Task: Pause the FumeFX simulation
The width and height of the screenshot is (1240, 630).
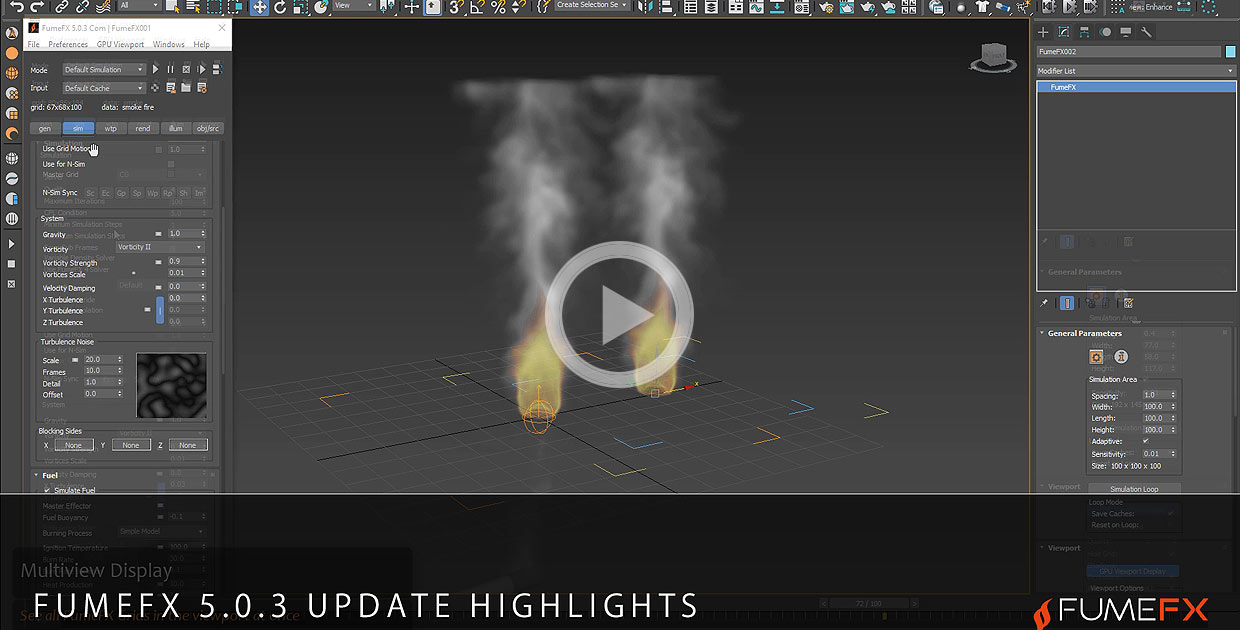Action: (170, 69)
